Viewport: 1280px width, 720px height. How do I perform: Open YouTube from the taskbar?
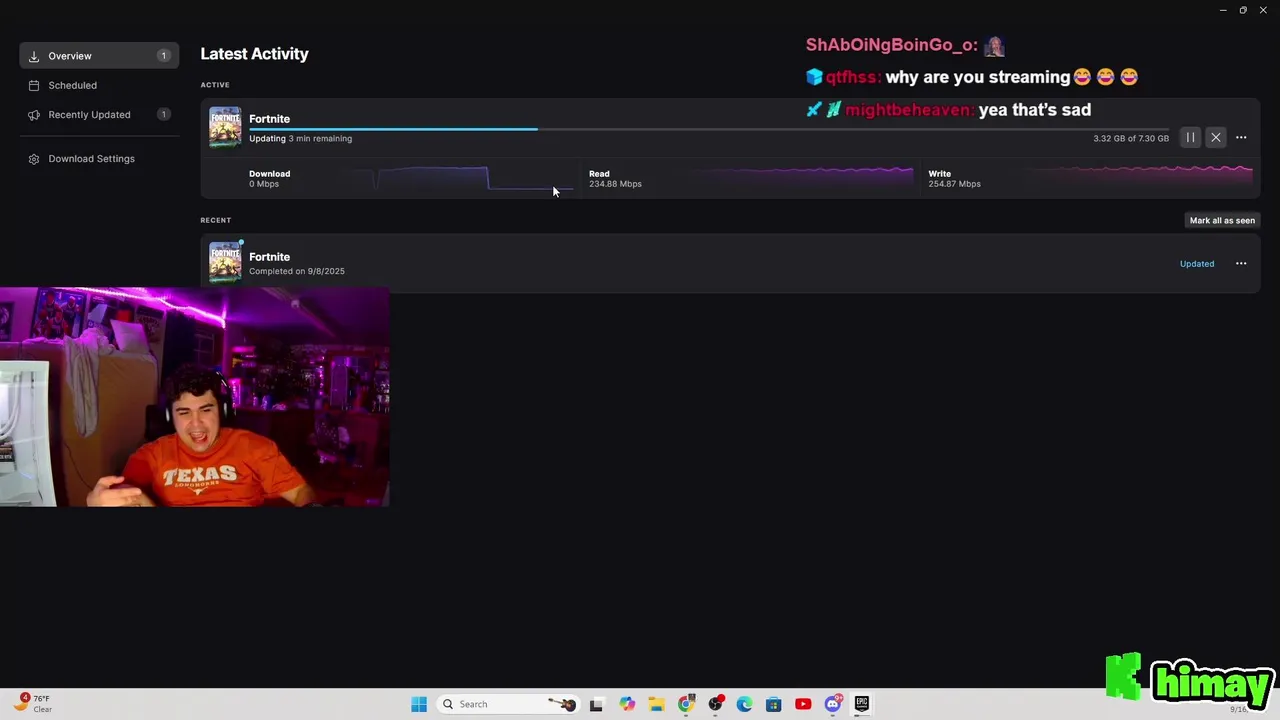[x=803, y=704]
